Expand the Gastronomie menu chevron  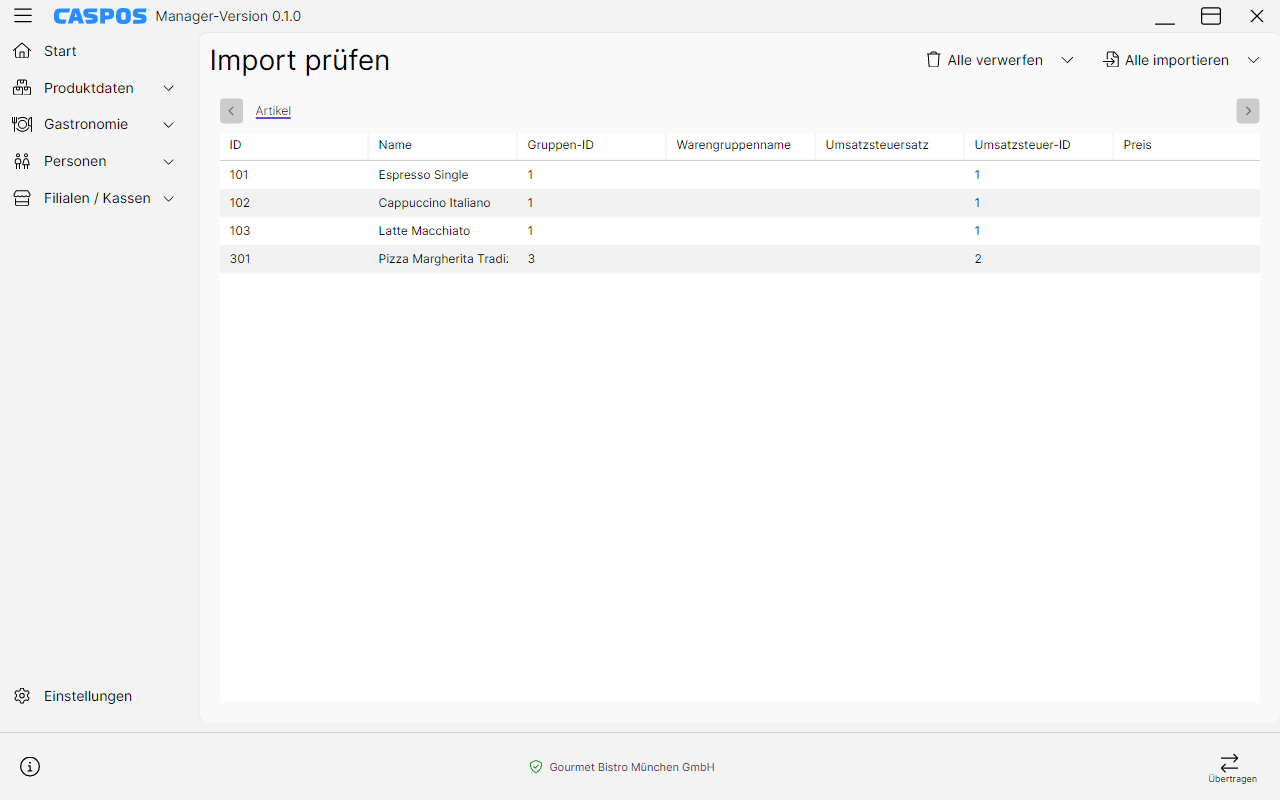tap(168, 125)
